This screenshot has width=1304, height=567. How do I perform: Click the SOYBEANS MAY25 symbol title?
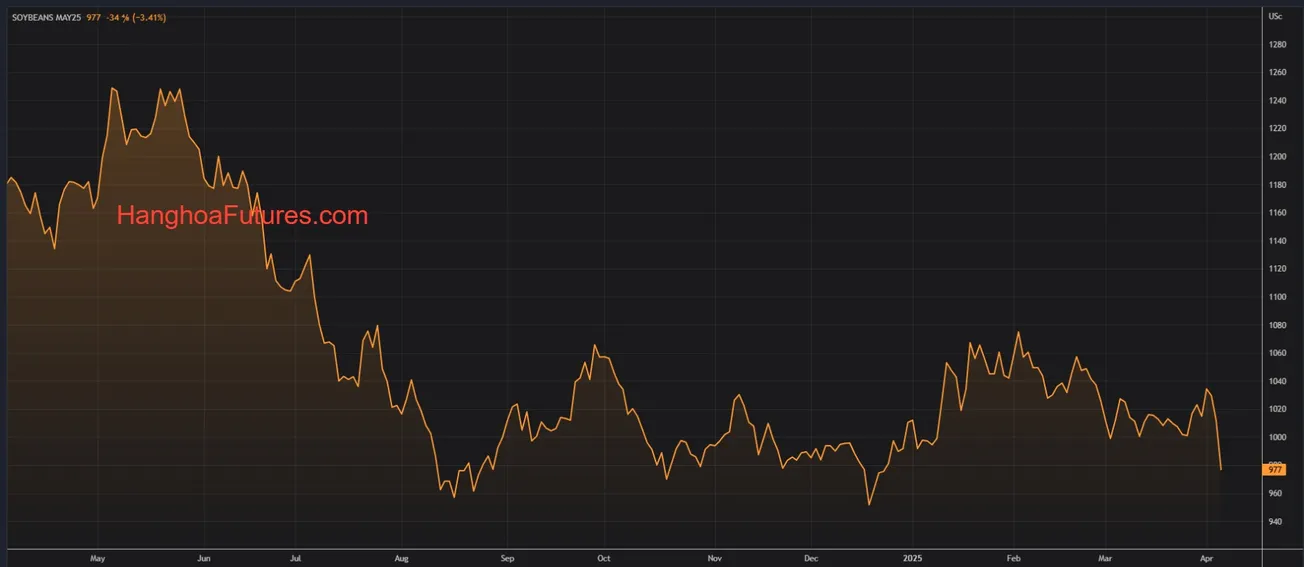click(x=47, y=18)
